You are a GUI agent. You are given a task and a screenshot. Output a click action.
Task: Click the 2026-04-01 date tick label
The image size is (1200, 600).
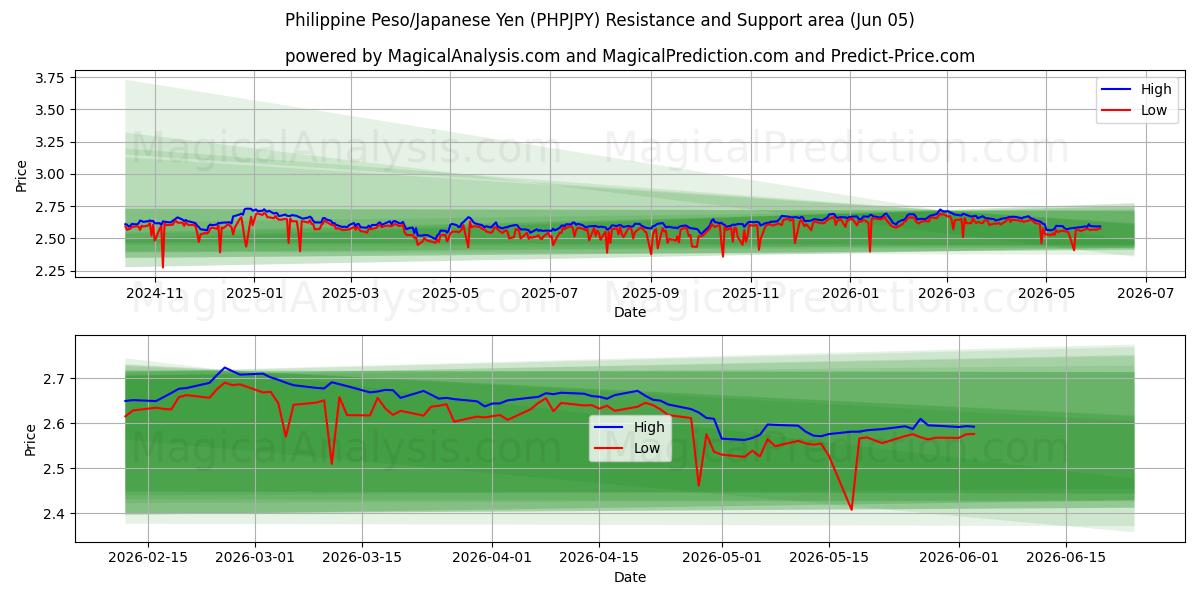point(492,558)
